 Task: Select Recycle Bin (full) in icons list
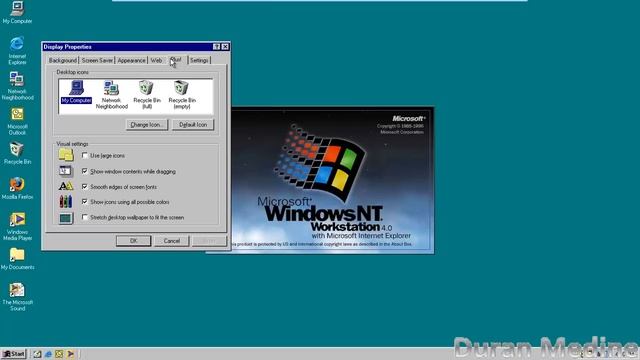coord(147,95)
